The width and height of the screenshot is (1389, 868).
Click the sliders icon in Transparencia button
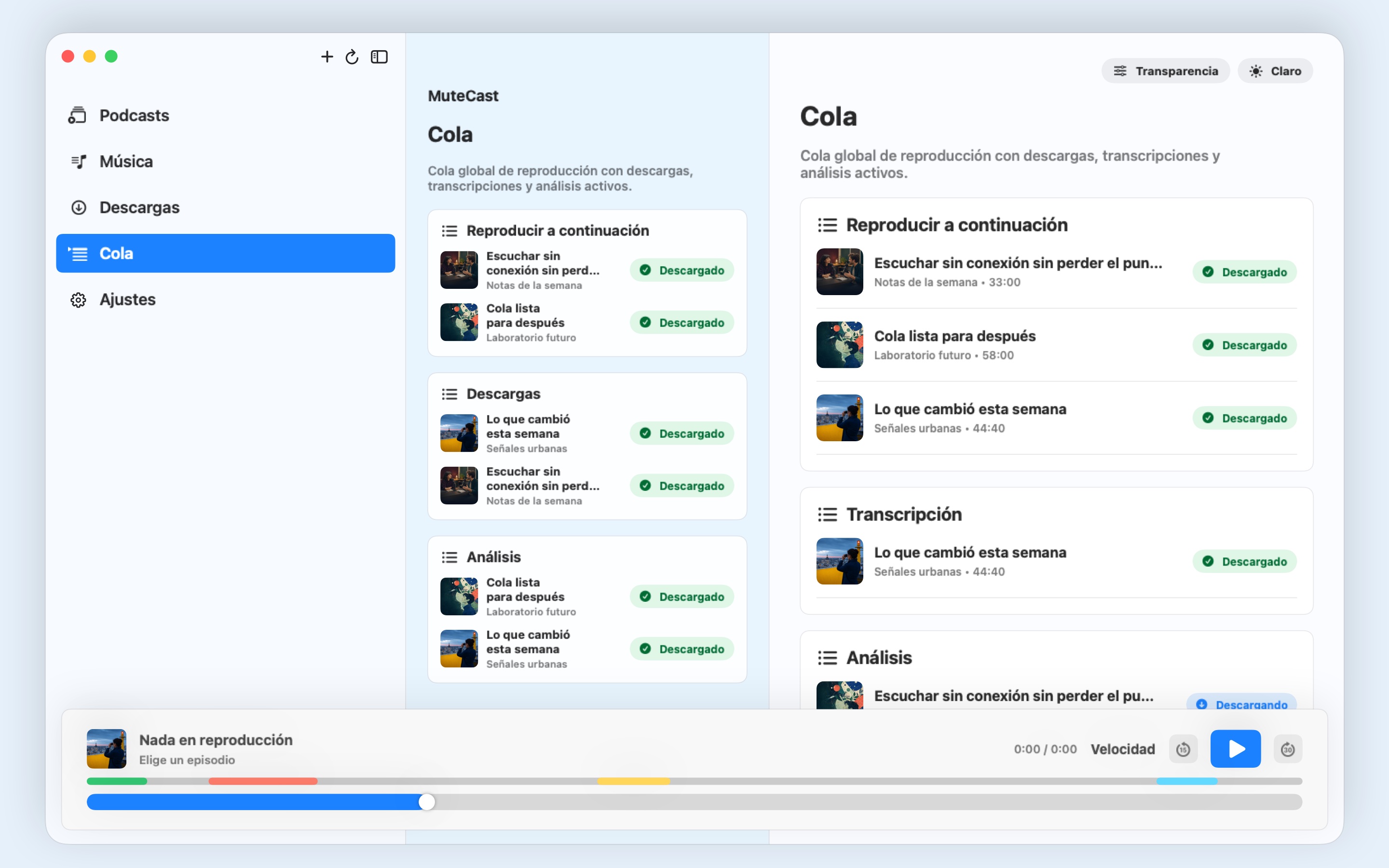coord(1120,70)
